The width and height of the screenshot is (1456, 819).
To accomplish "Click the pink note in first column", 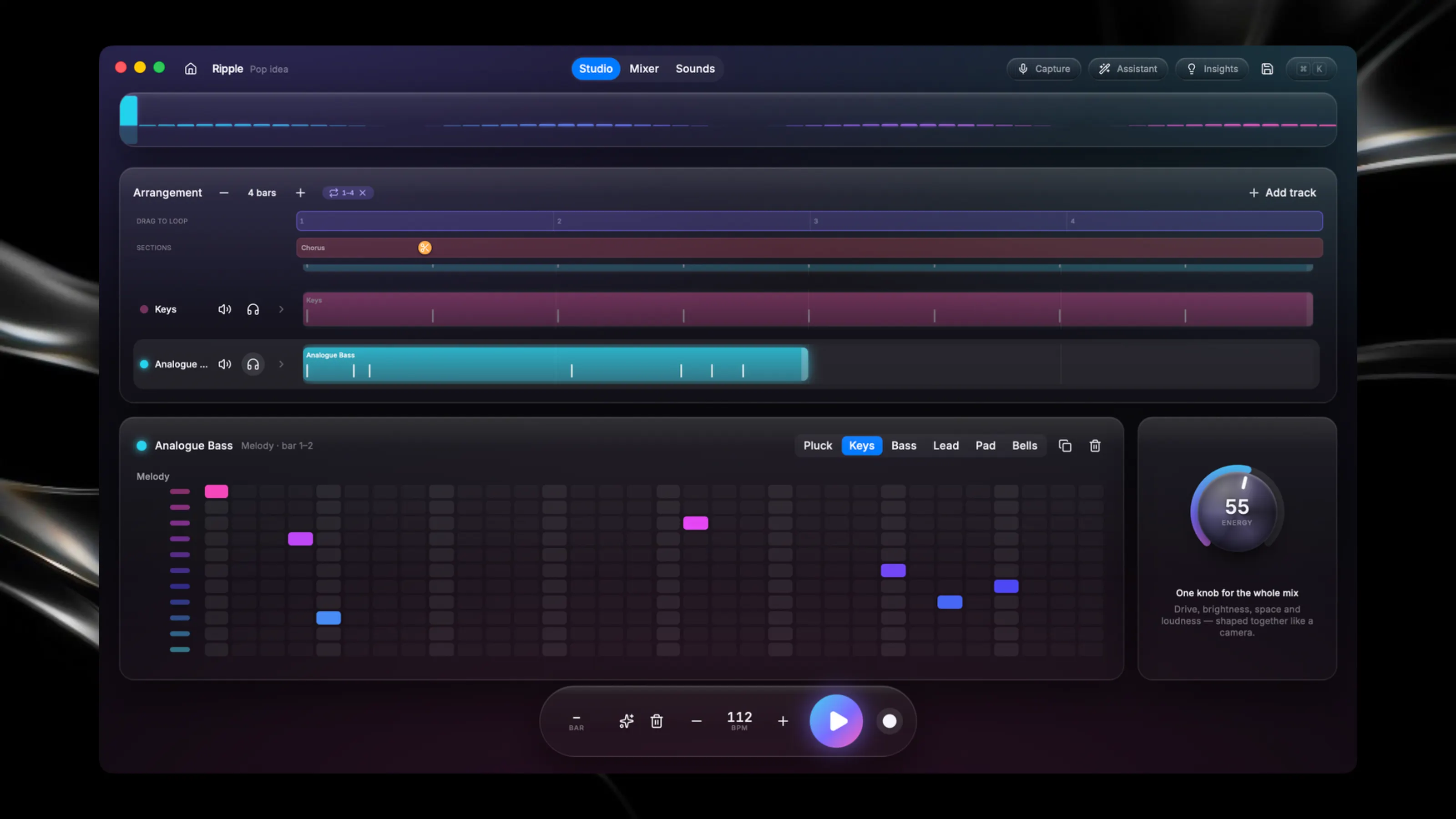I will tap(217, 491).
